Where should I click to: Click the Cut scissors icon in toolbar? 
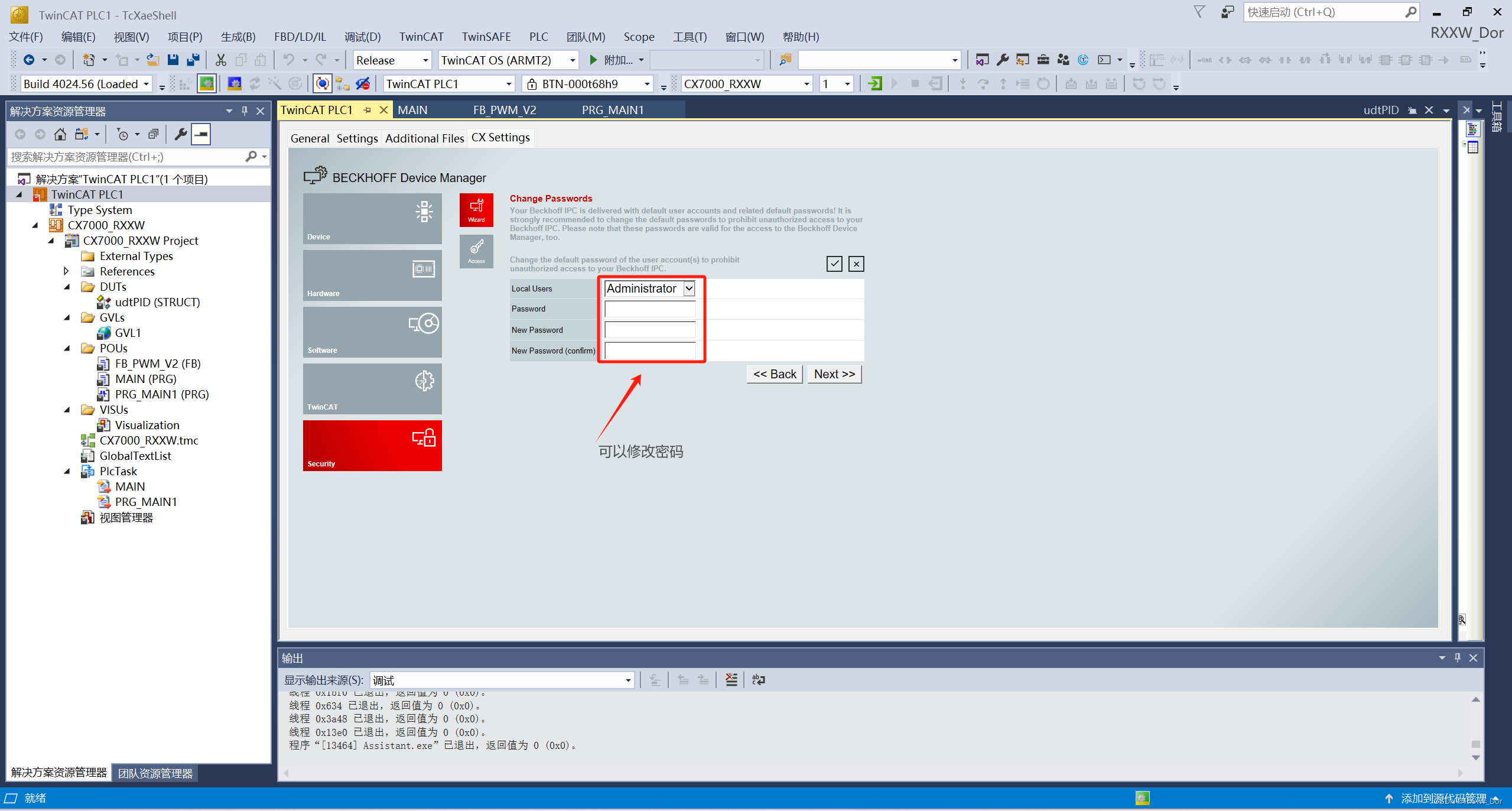coord(220,60)
